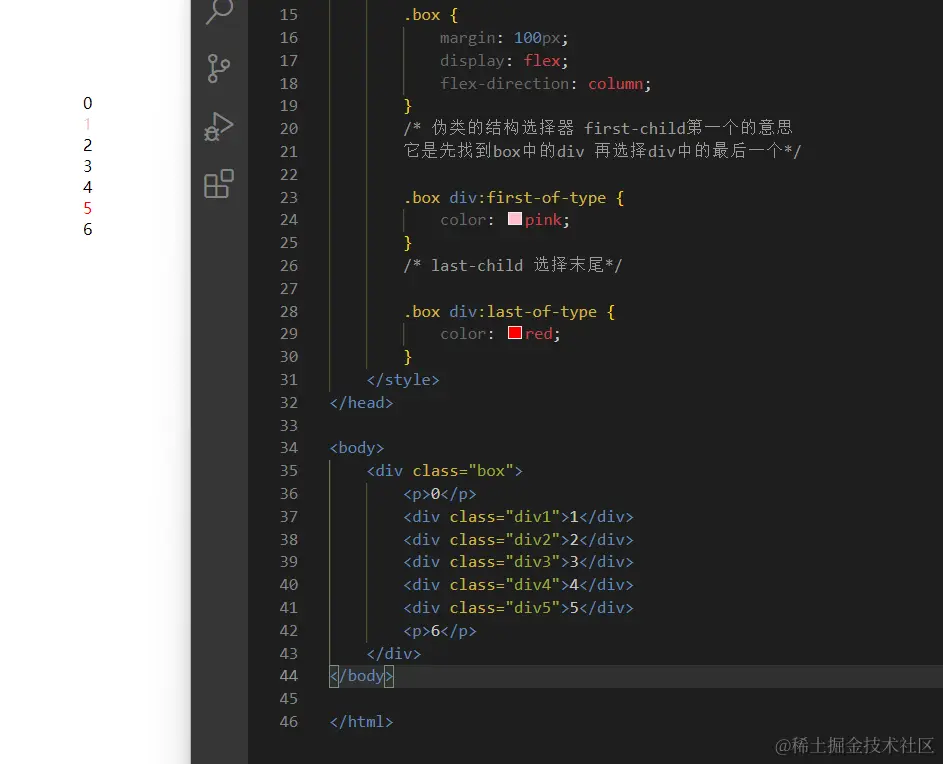Click the closing </body> tag
The image size is (943, 764).
tap(361, 676)
